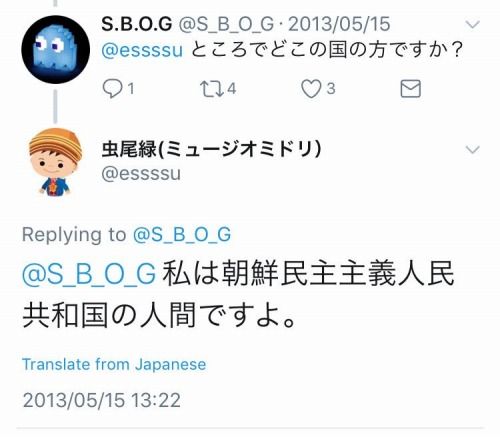
Task: Click the 共和国の人間ですよ reply text
Action: coord(159,315)
